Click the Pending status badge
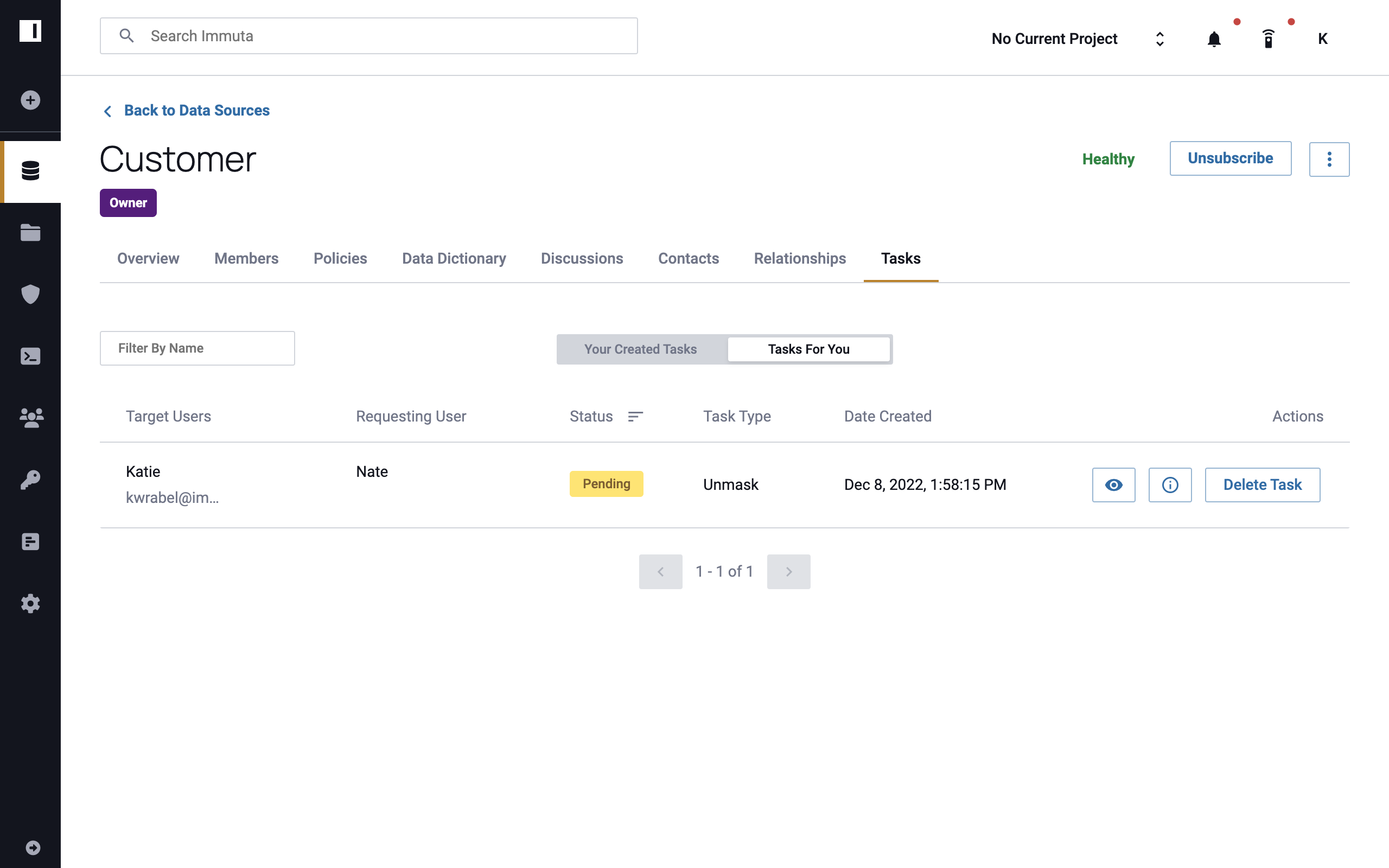 606,484
